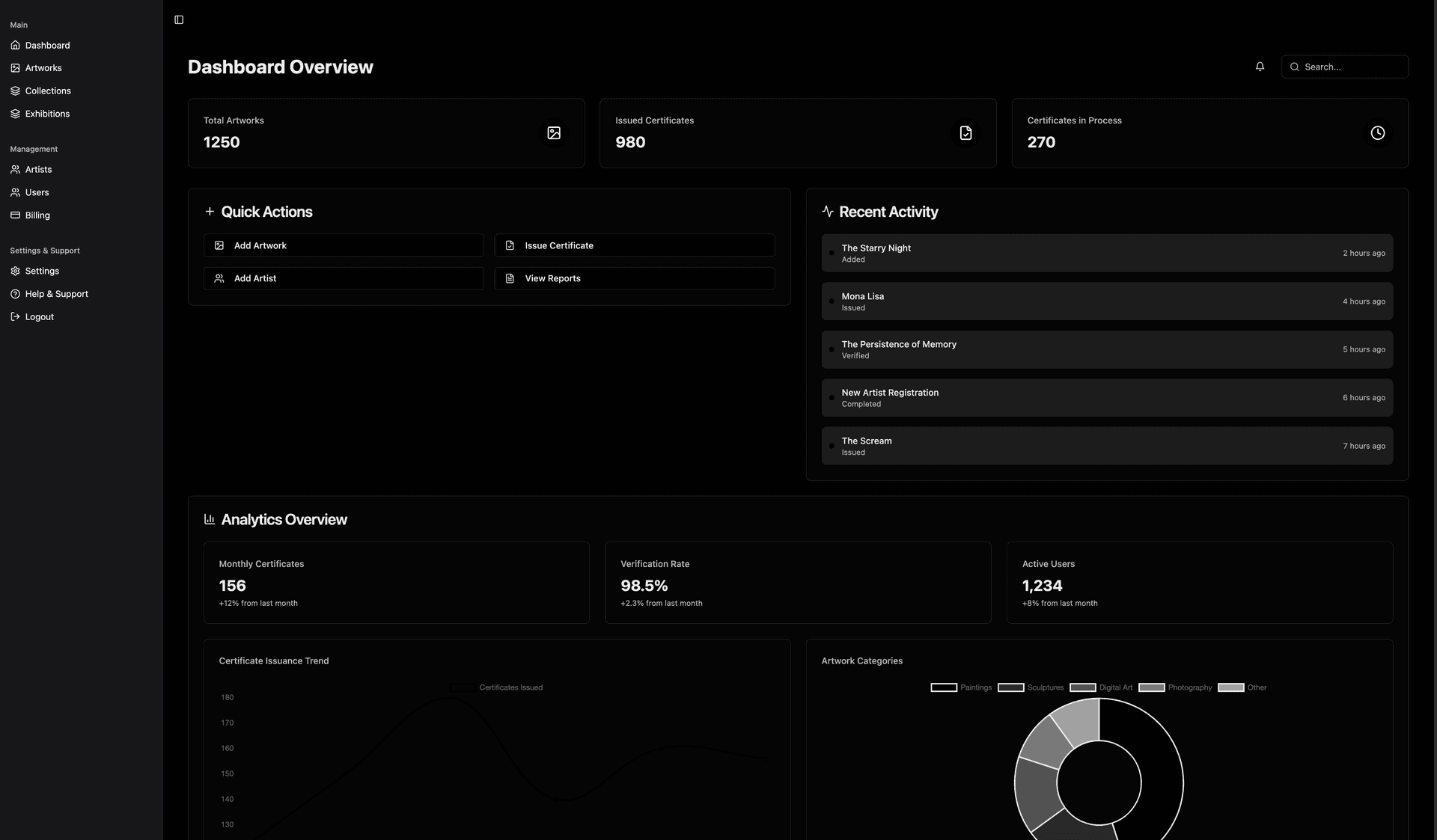Click the Billing card icon in sidebar
Viewport: 1437px width, 840px height.
pos(15,215)
